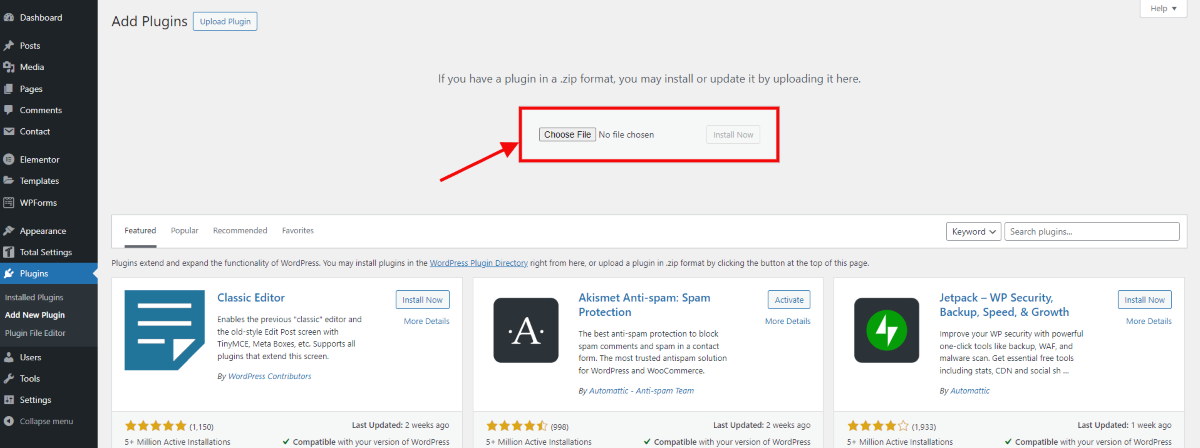
Task: Click the Comments bubble icon
Action: [9, 110]
